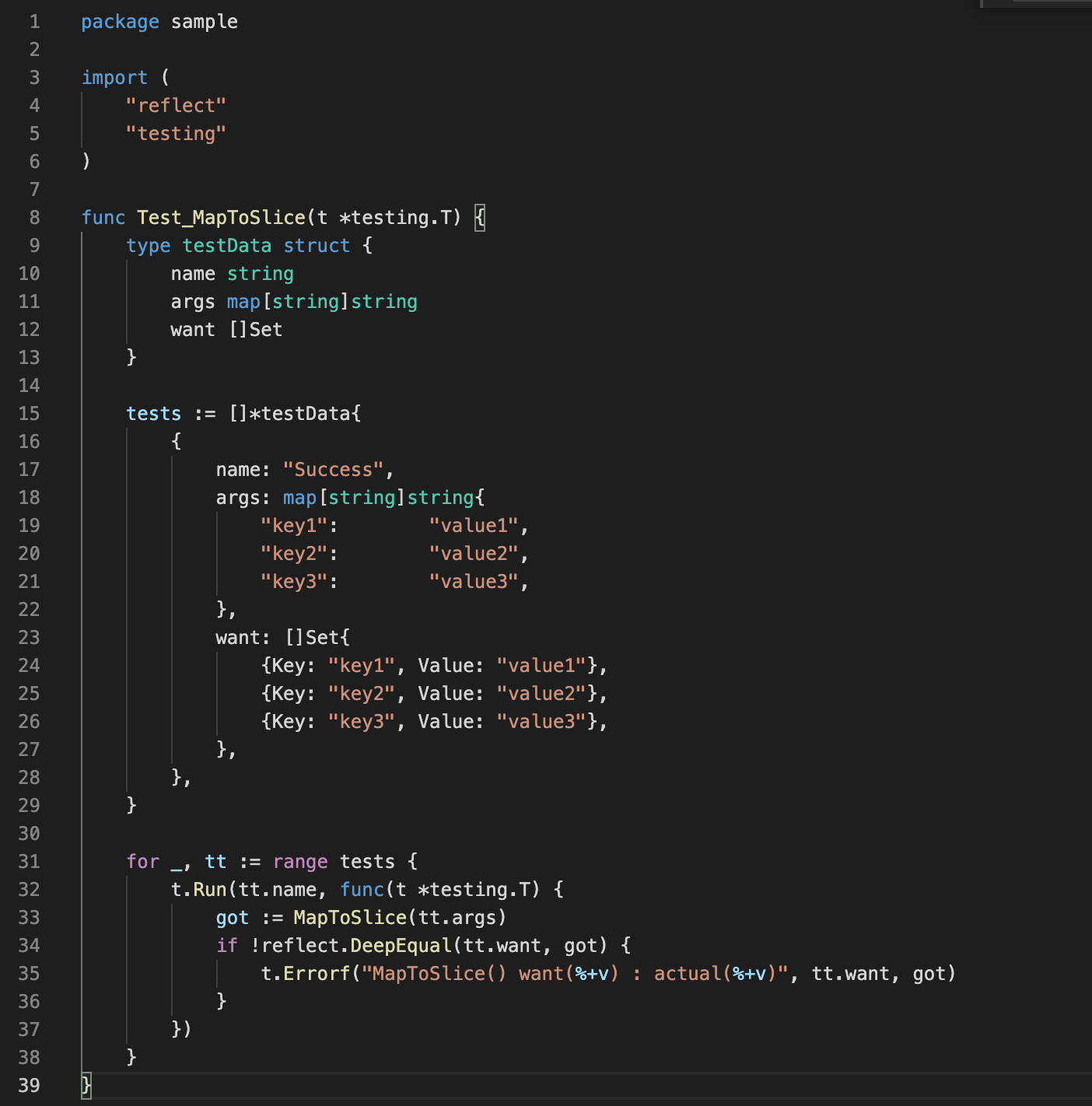Click the 'got' variable on line 33
The width and height of the screenshot is (1092, 1106).
[233, 918]
